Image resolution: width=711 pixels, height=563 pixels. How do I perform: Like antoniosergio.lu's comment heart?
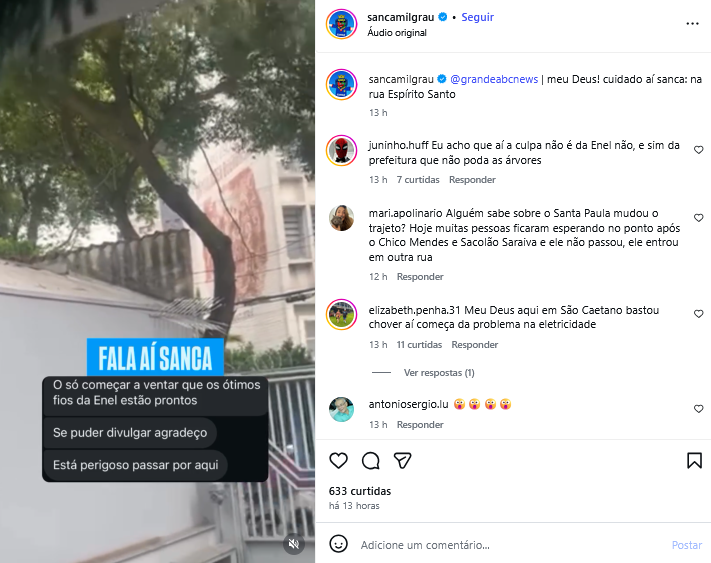(698, 409)
